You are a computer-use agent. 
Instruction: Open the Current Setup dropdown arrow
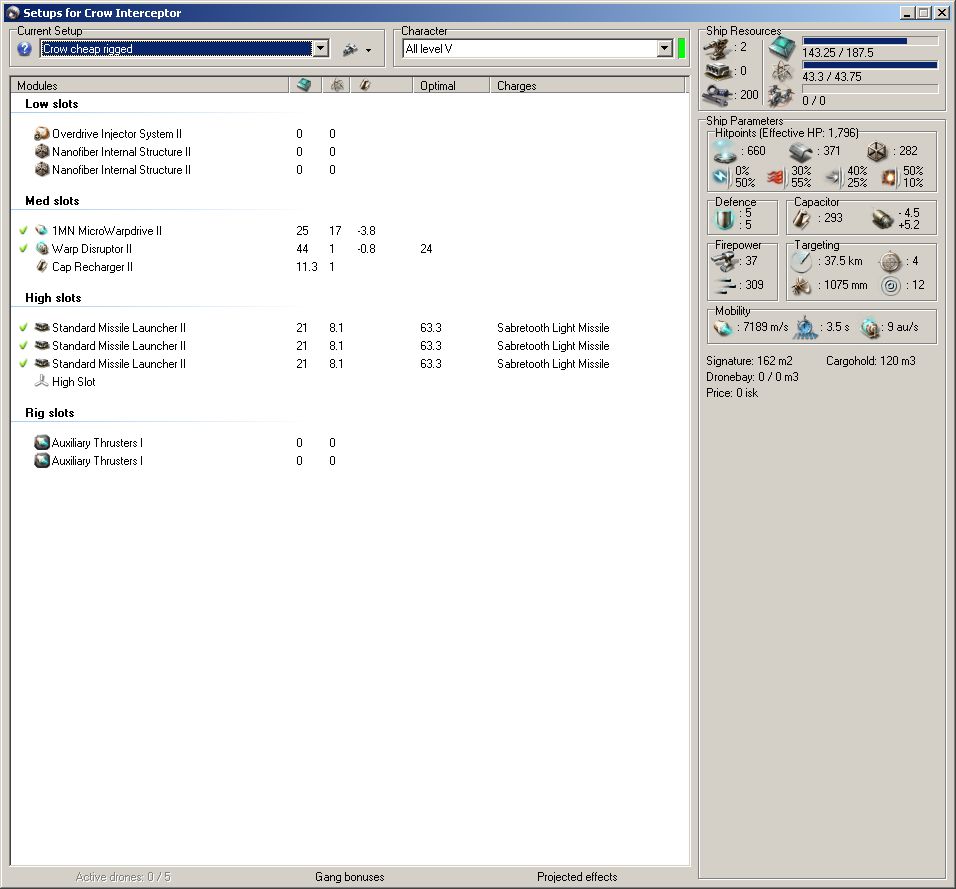(321, 49)
